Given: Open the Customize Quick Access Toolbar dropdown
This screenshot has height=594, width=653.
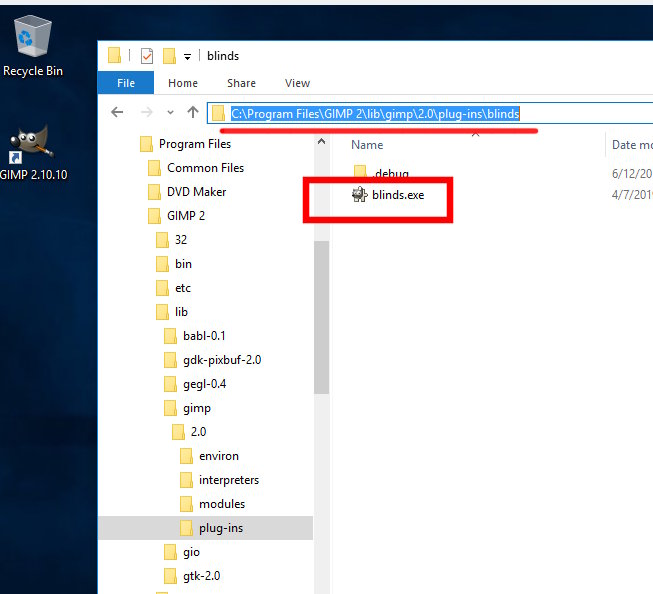Looking at the screenshot, I should pyautogui.click(x=187, y=57).
